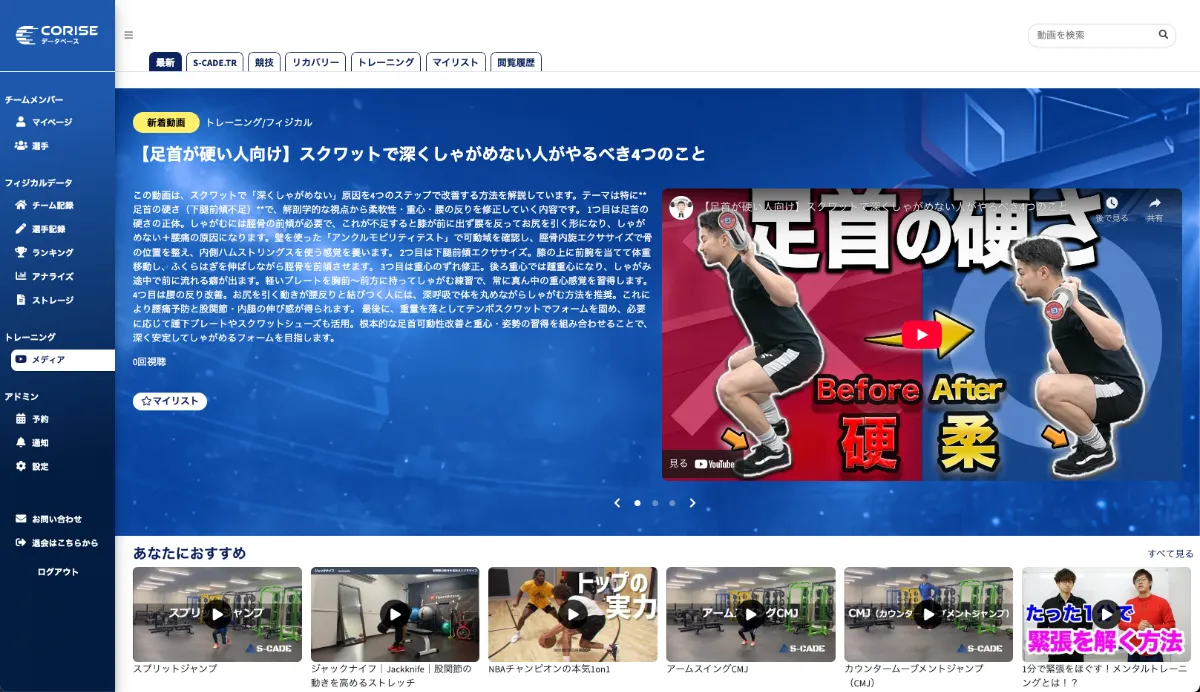This screenshot has width=1200, height=692.
Task: Go to next carousel slide
Action: [692, 503]
